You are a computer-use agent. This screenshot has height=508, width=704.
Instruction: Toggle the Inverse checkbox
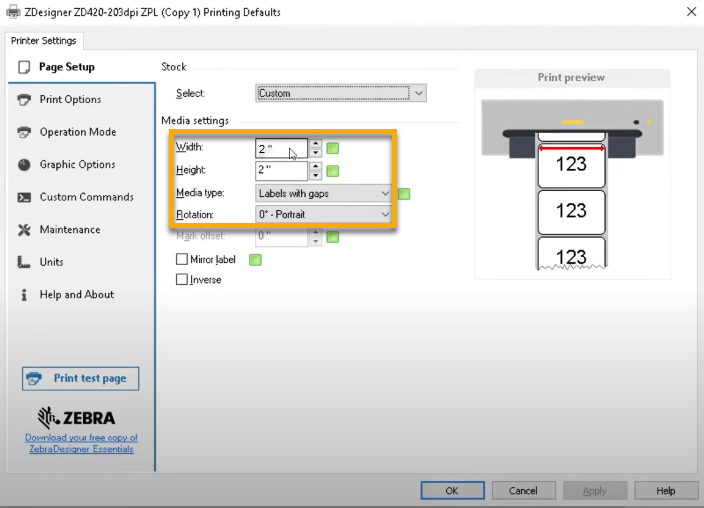[182, 279]
